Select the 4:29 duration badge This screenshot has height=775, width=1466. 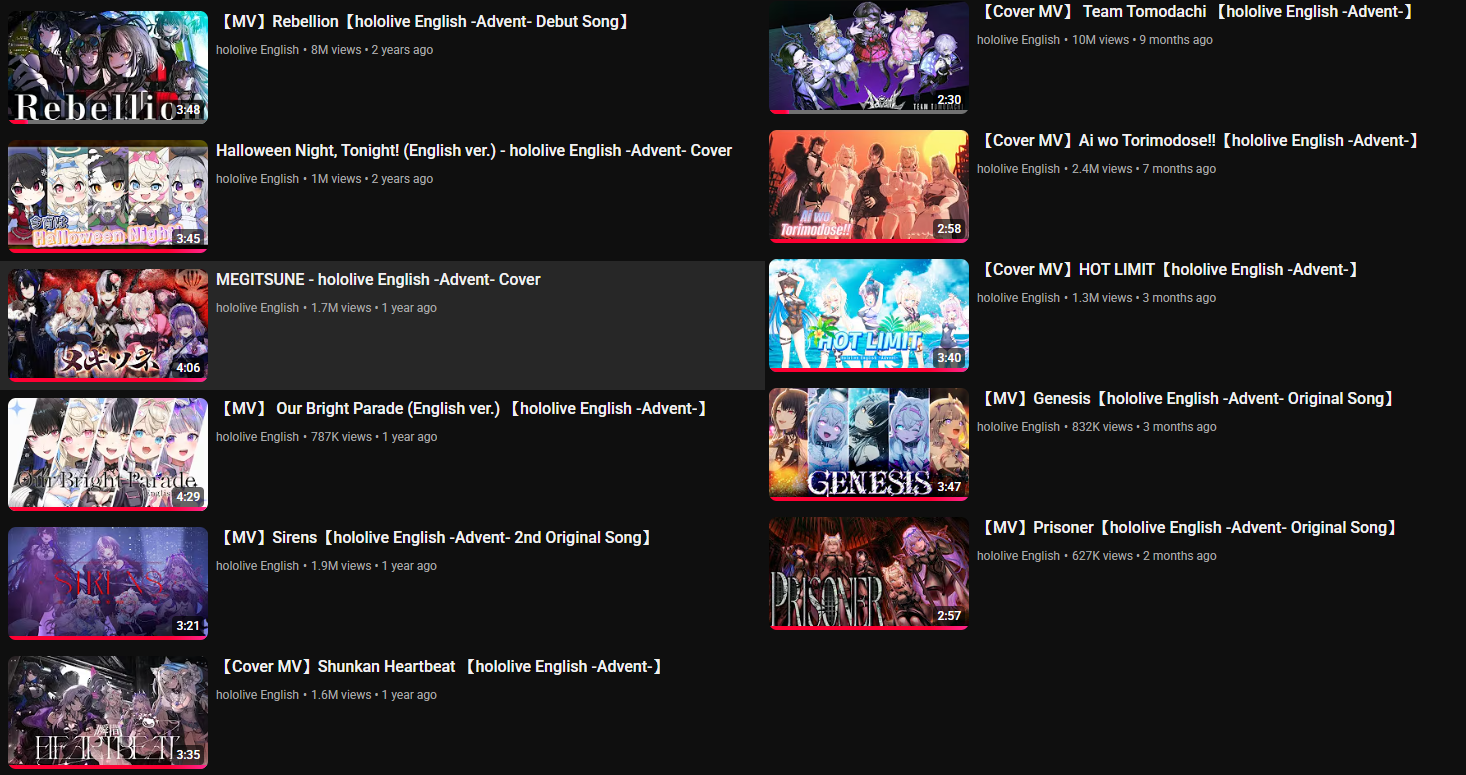[188, 497]
